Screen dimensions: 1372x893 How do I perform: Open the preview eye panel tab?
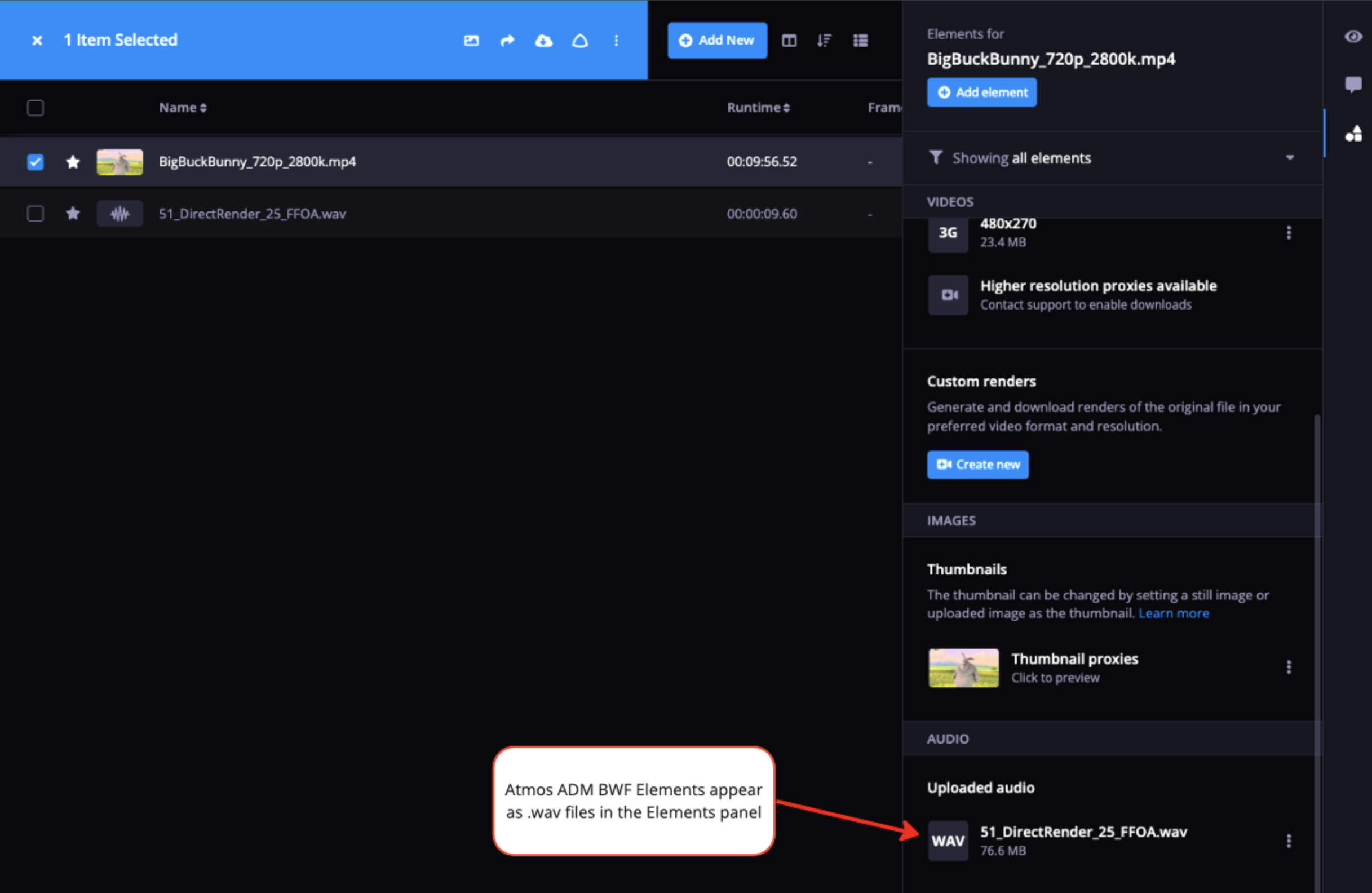pyautogui.click(x=1353, y=37)
